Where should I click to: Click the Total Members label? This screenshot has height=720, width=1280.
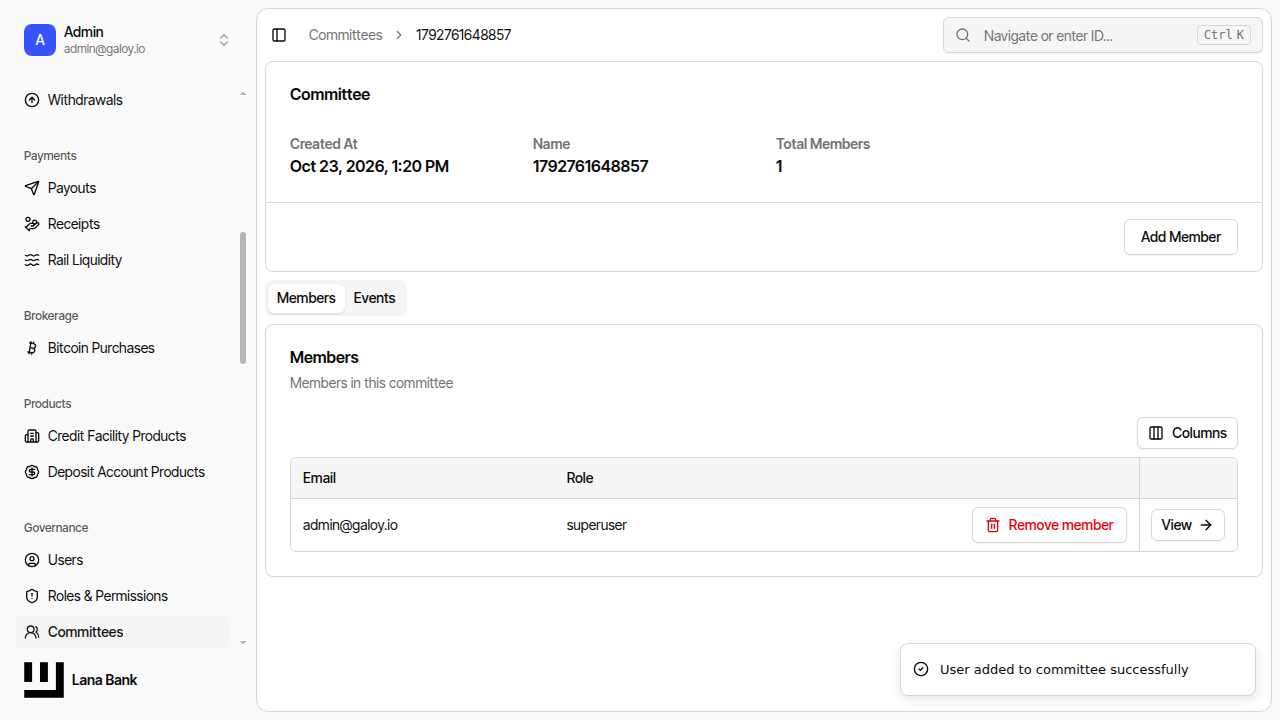[823, 144]
